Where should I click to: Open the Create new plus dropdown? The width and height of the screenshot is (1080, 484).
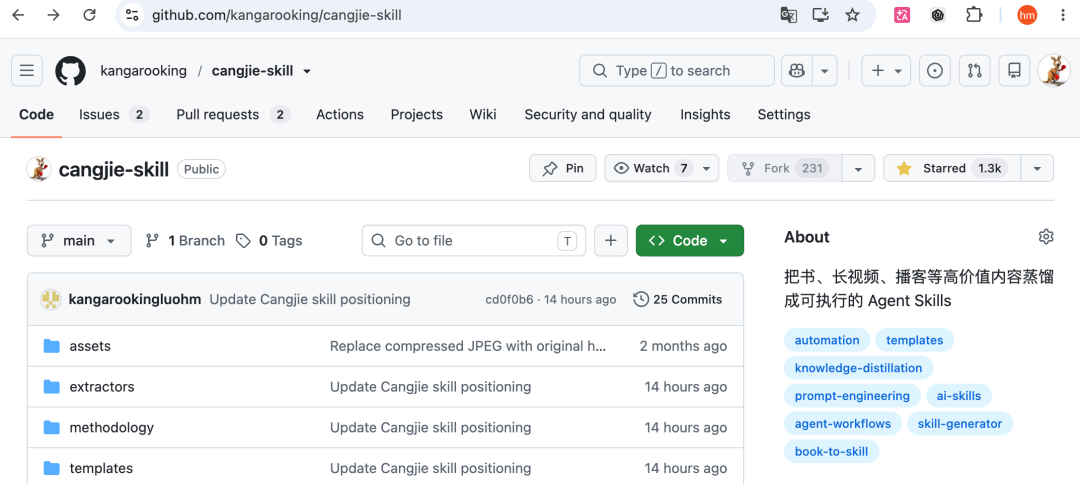[886, 71]
